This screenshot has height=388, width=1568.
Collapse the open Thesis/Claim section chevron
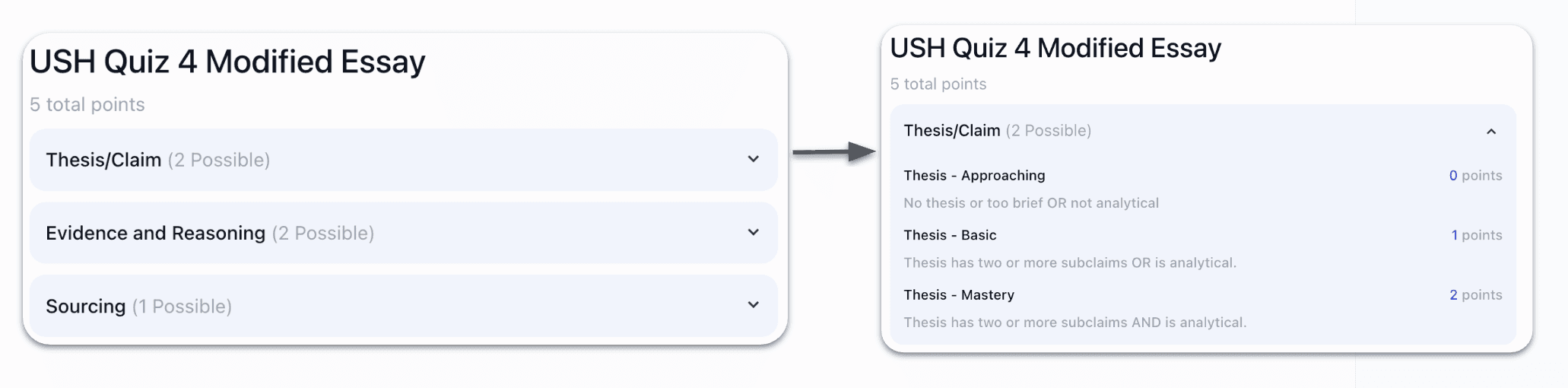point(1491,132)
